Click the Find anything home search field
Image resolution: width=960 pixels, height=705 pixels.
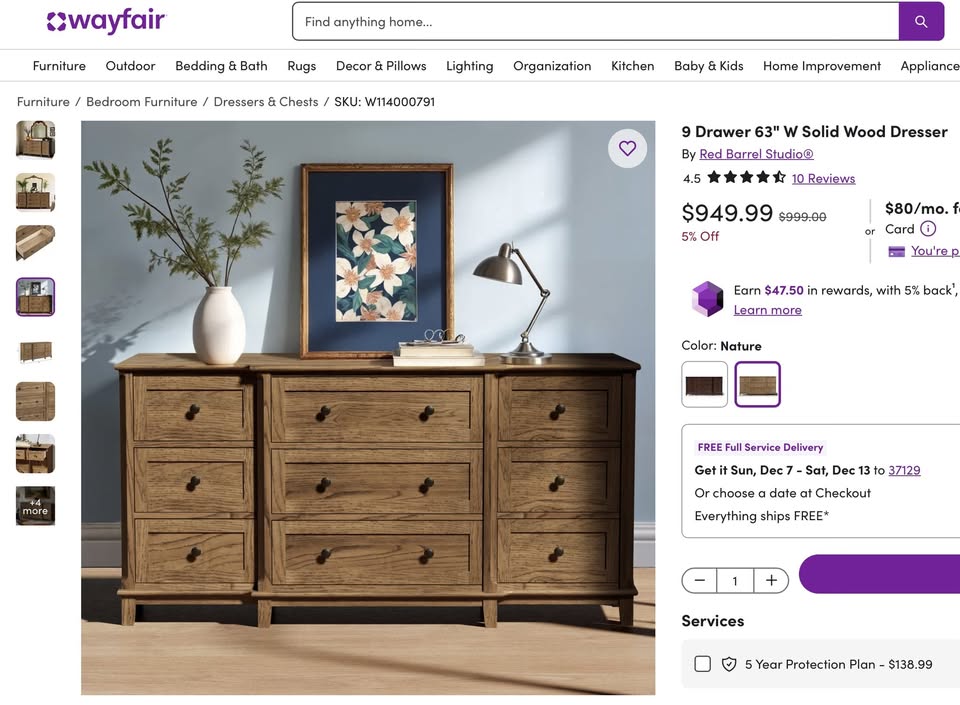[x=596, y=21]
